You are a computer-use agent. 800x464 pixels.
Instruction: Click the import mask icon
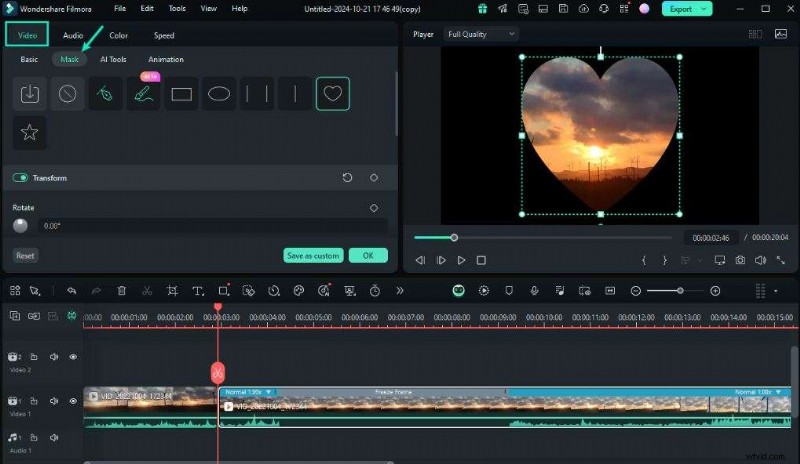point(30,94)
